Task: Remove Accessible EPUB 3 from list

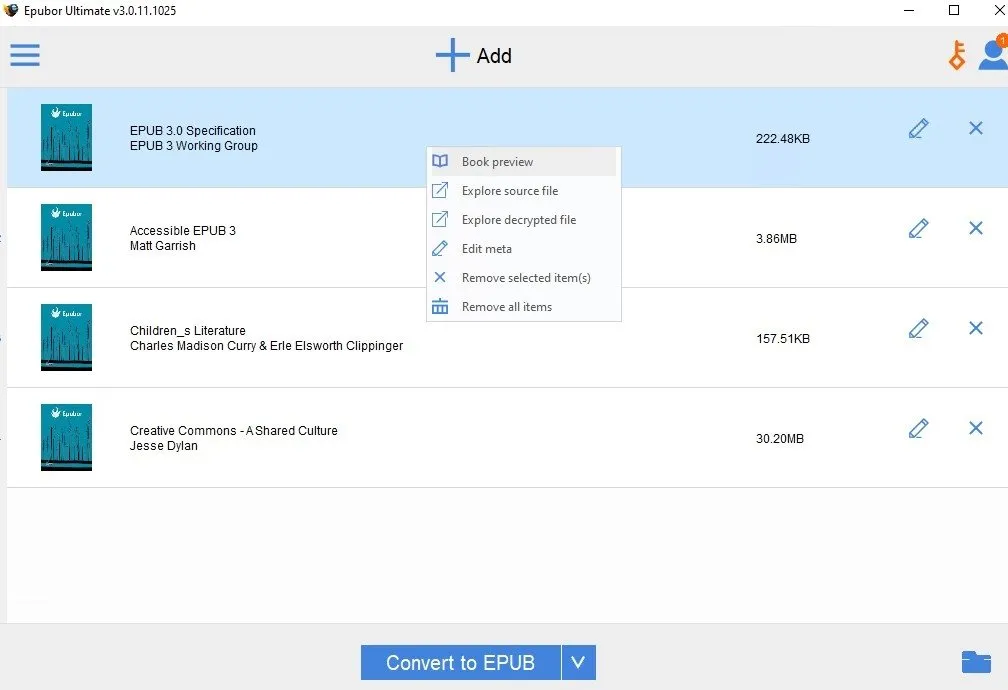Action: click(976, 228)
